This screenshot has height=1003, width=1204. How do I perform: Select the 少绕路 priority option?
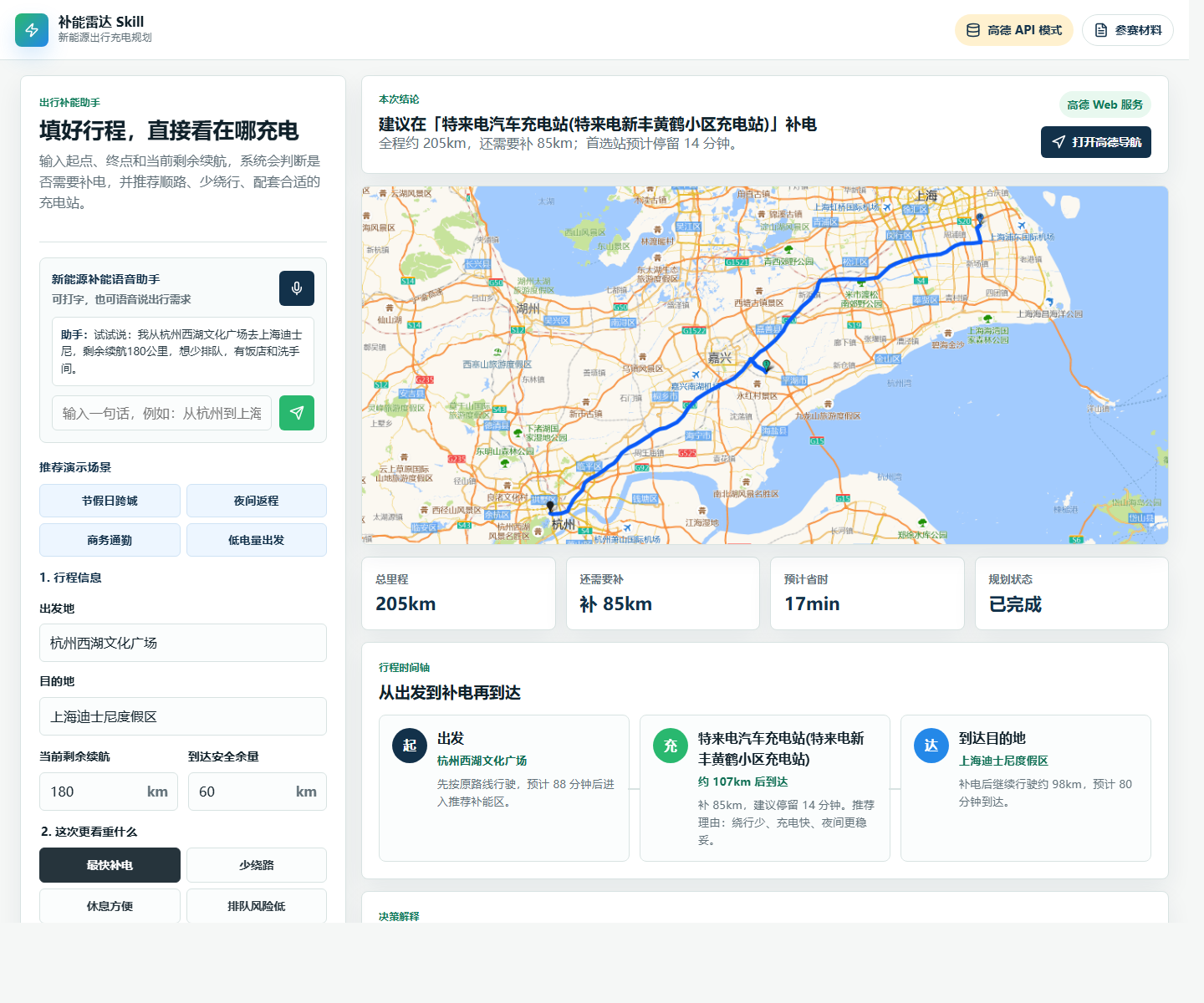257,865
